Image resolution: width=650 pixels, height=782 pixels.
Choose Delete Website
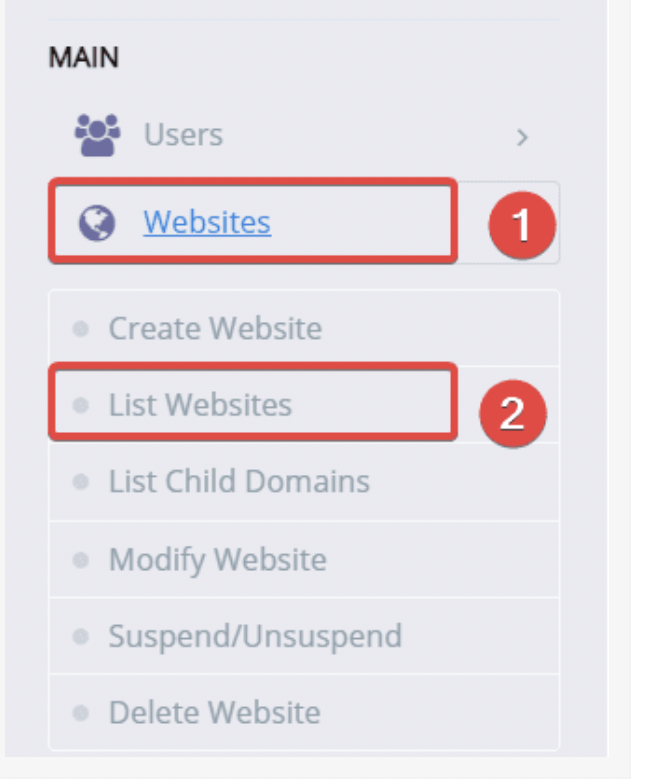[x=215, y=713]
